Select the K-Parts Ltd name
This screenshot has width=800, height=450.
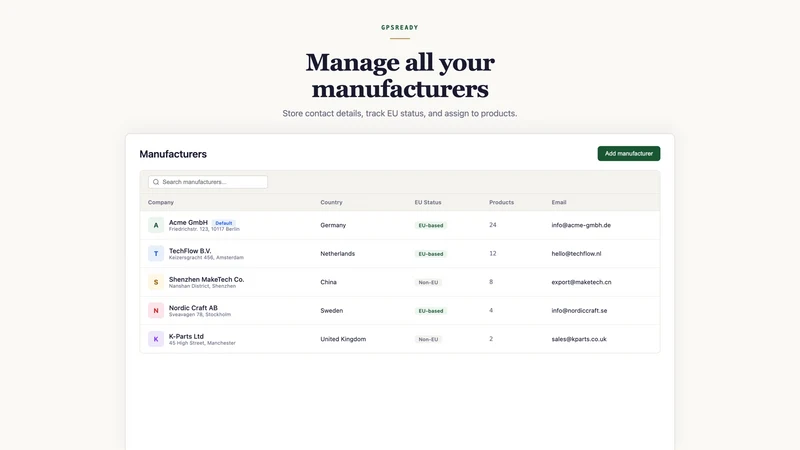186,336
